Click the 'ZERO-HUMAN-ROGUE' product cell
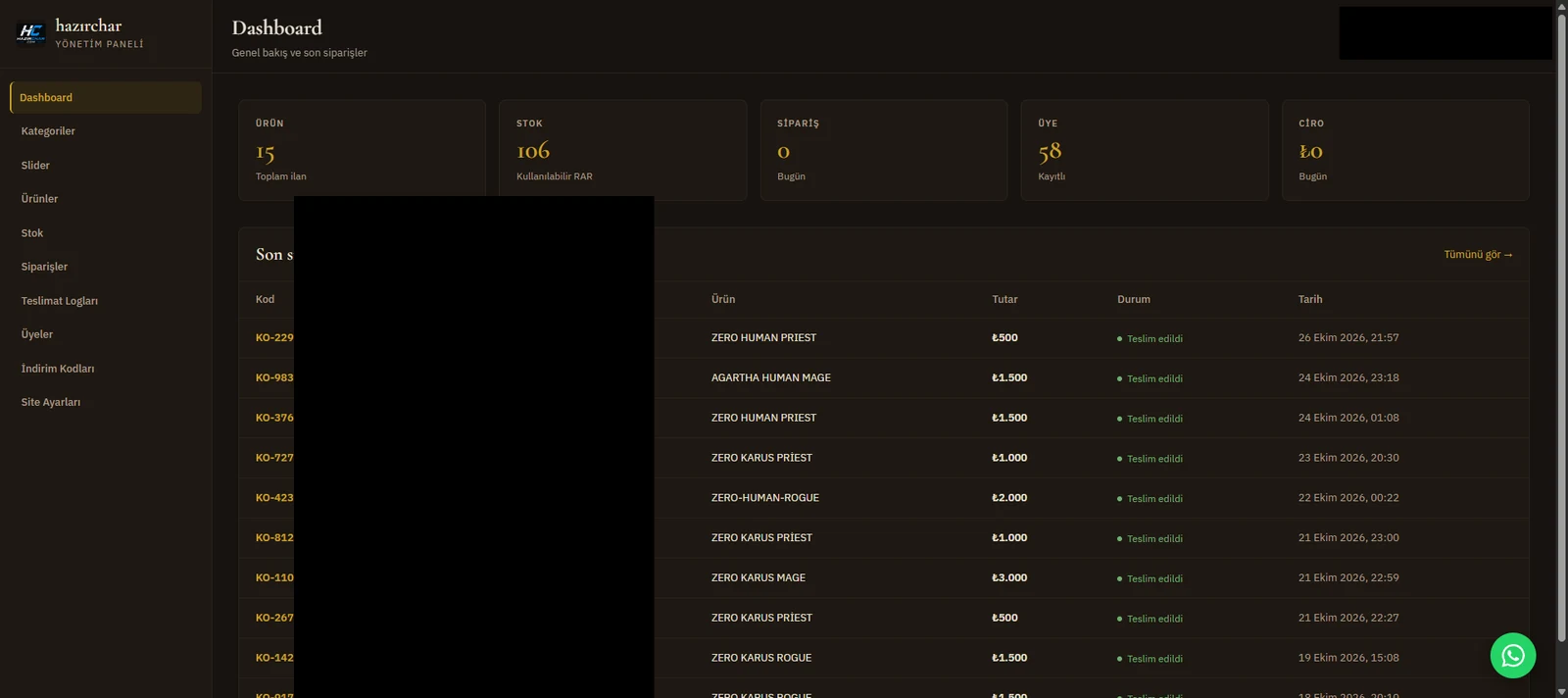The height and width of the screenshot is (698, 1568). (765, 498)
